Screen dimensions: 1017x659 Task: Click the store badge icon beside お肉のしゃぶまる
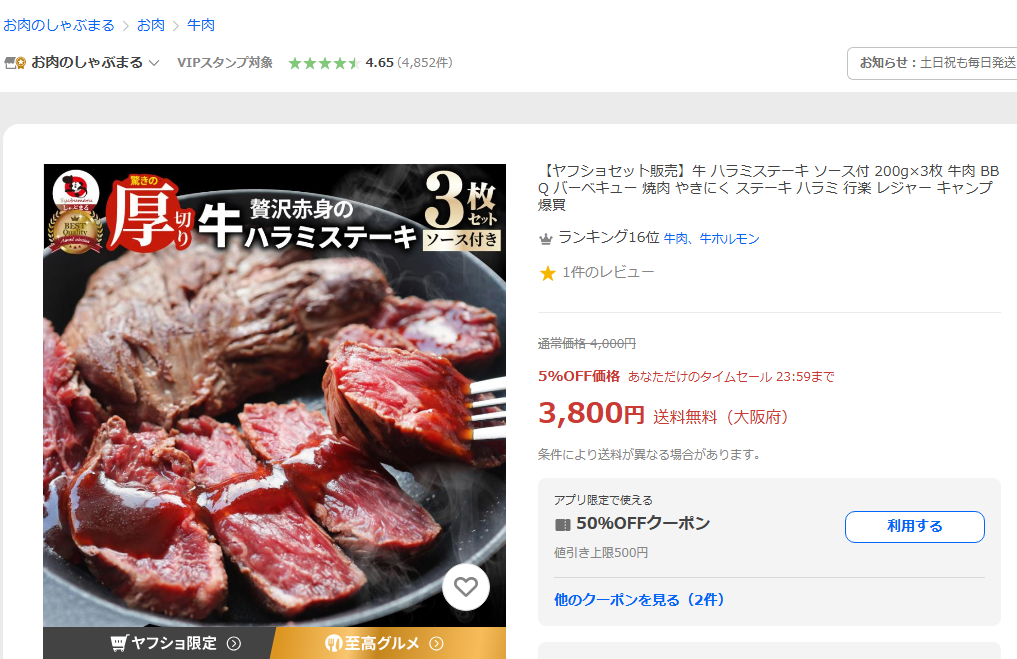(15, 63)
